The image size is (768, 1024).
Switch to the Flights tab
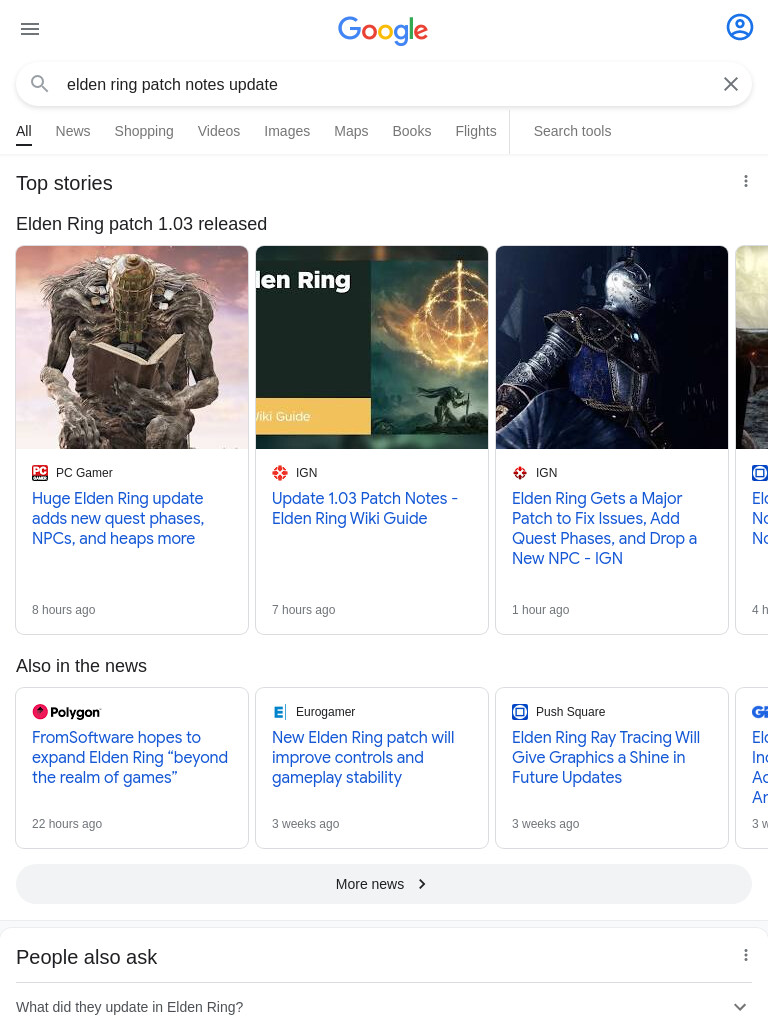(475, 131)
